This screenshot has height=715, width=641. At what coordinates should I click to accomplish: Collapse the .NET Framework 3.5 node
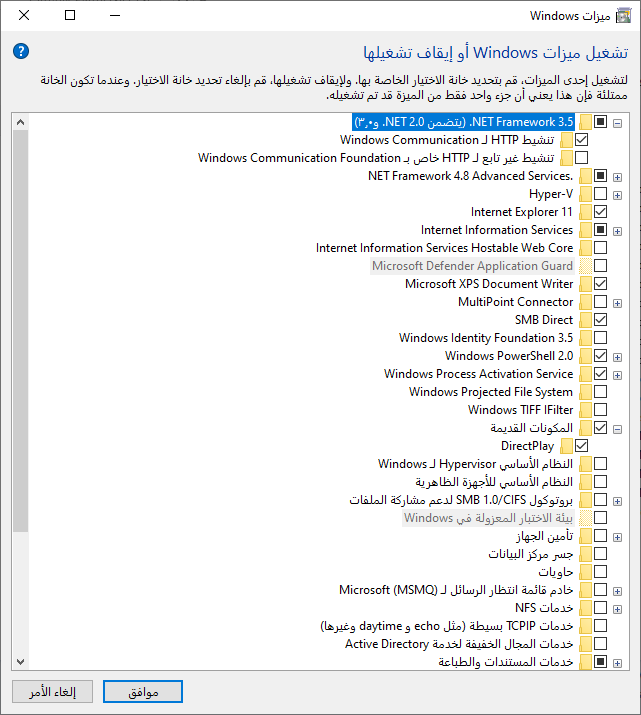(x=617, y=123)
